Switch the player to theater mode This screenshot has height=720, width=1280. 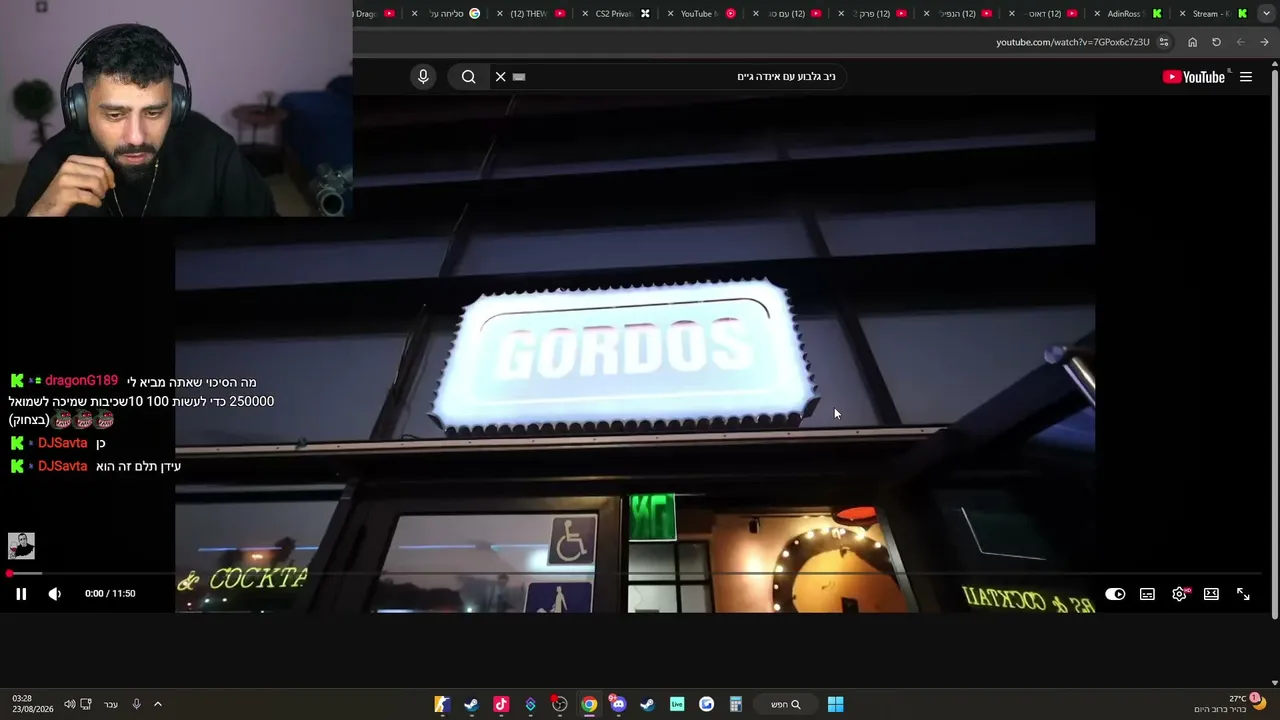[x=1211, y=594]
